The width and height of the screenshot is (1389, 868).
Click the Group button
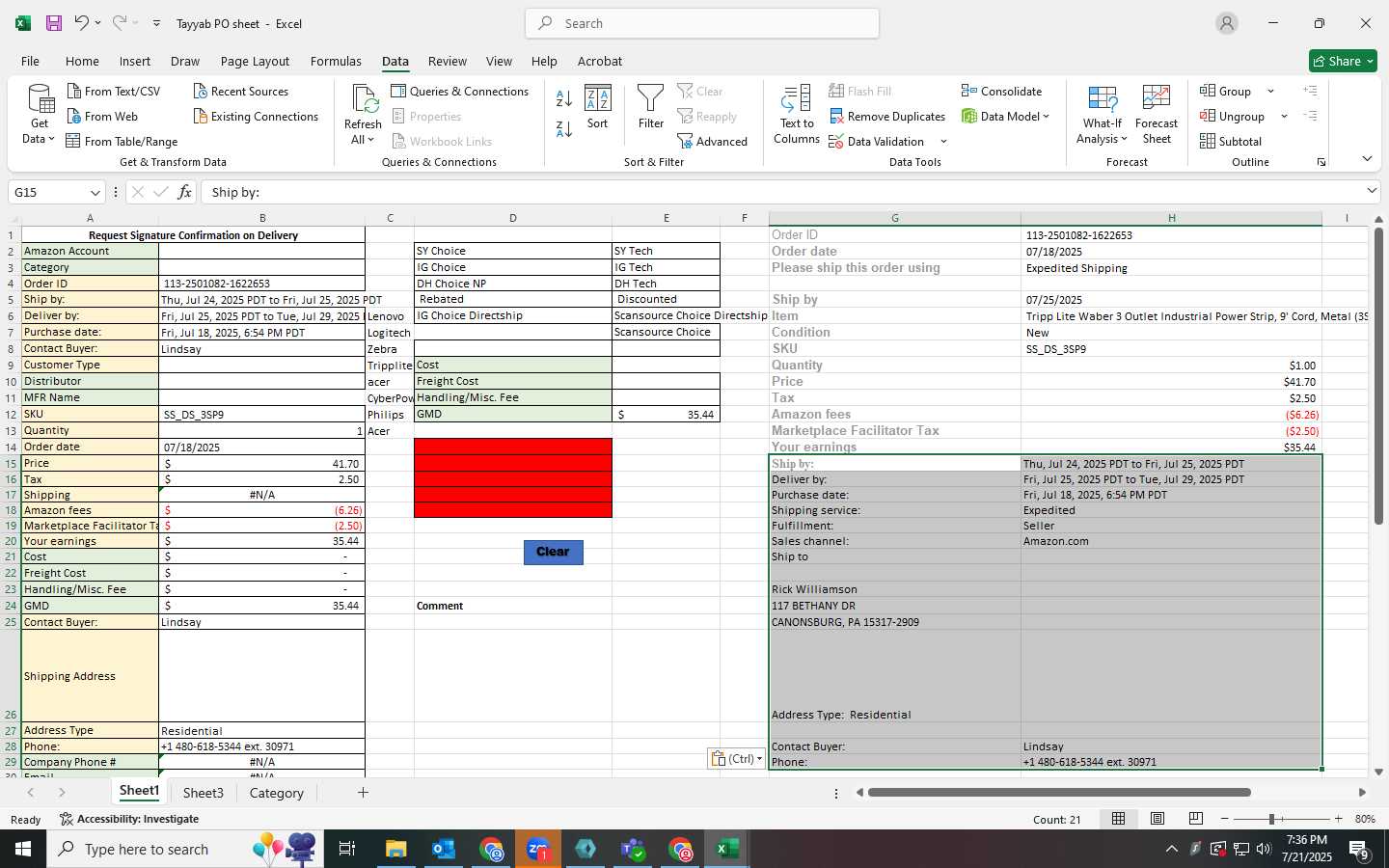coord(1226,91)
